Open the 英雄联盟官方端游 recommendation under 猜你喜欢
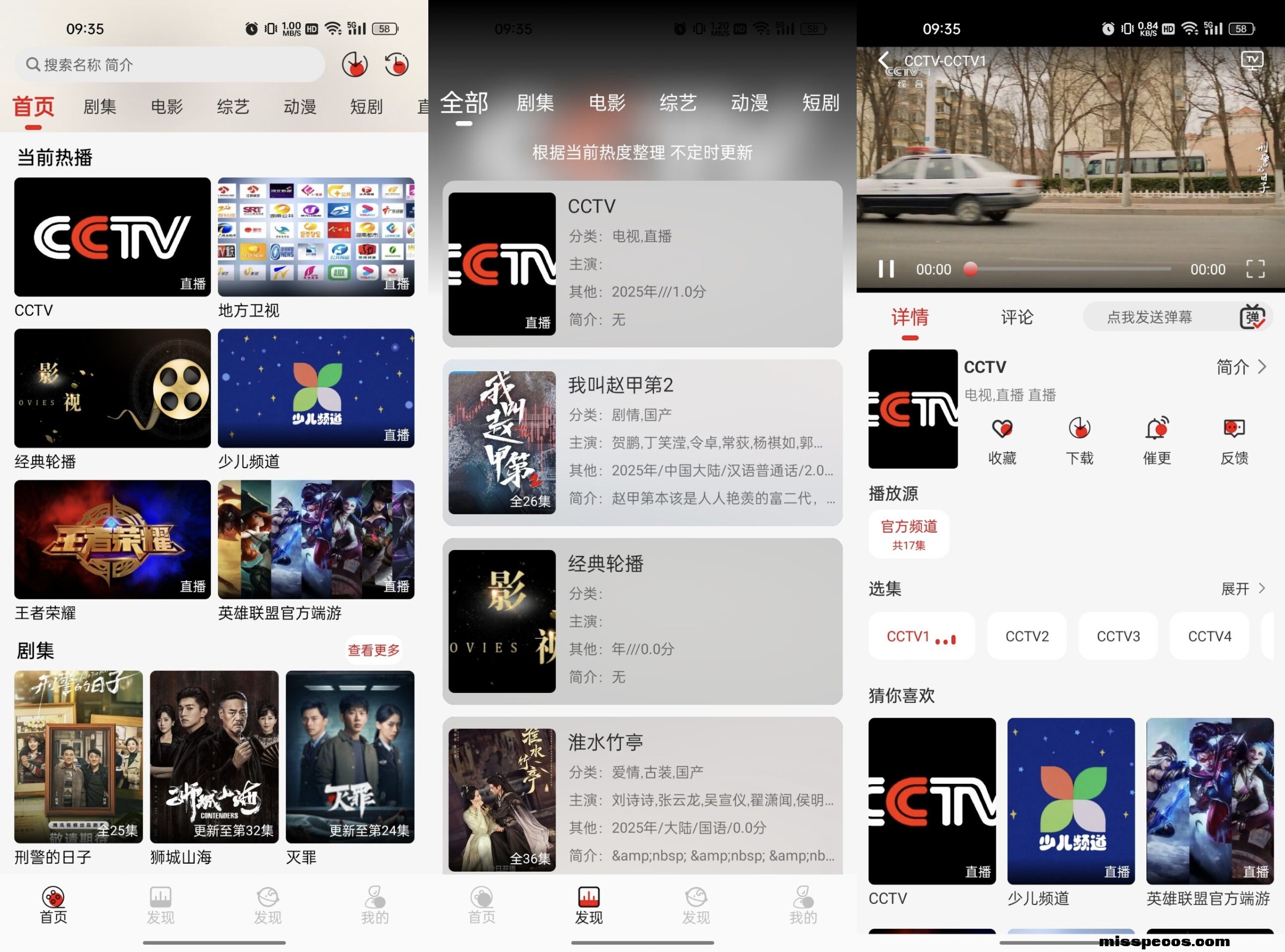Viewport: 1285px width, 952px height. 1209,801
